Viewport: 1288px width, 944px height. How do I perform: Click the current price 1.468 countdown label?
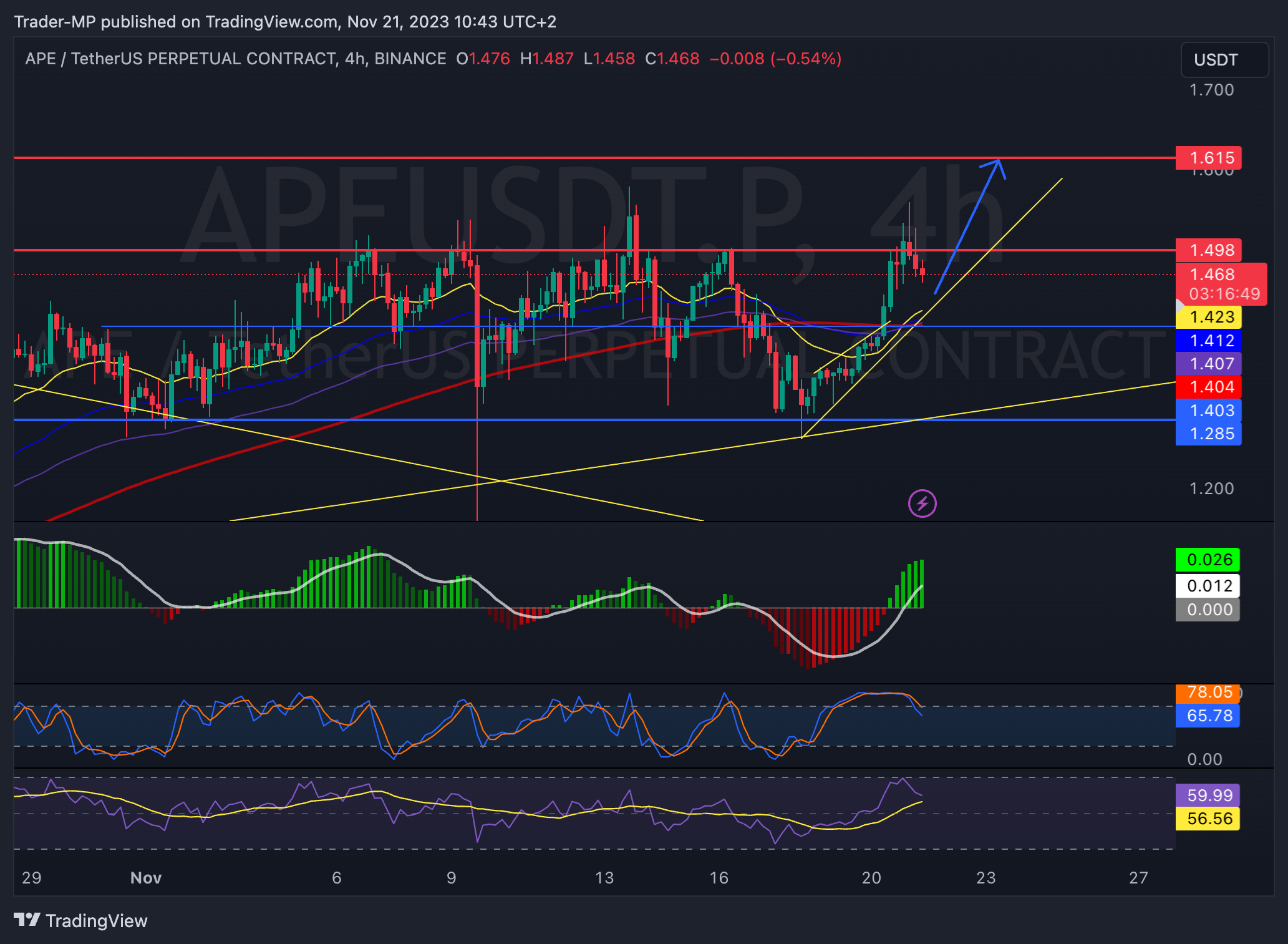1221,284
